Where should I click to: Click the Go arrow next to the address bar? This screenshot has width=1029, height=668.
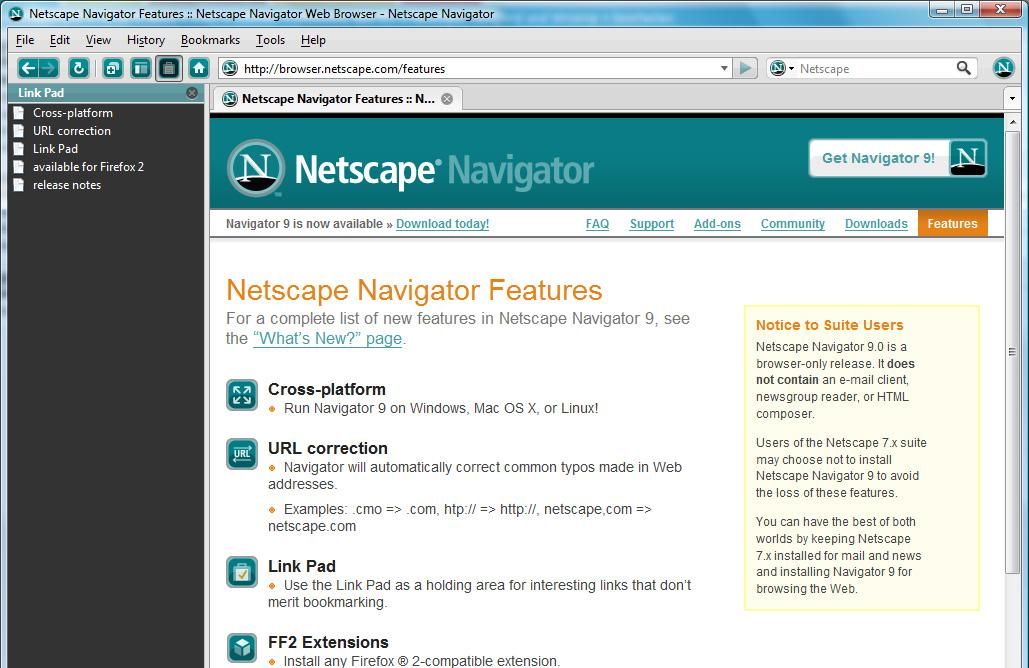745,68
